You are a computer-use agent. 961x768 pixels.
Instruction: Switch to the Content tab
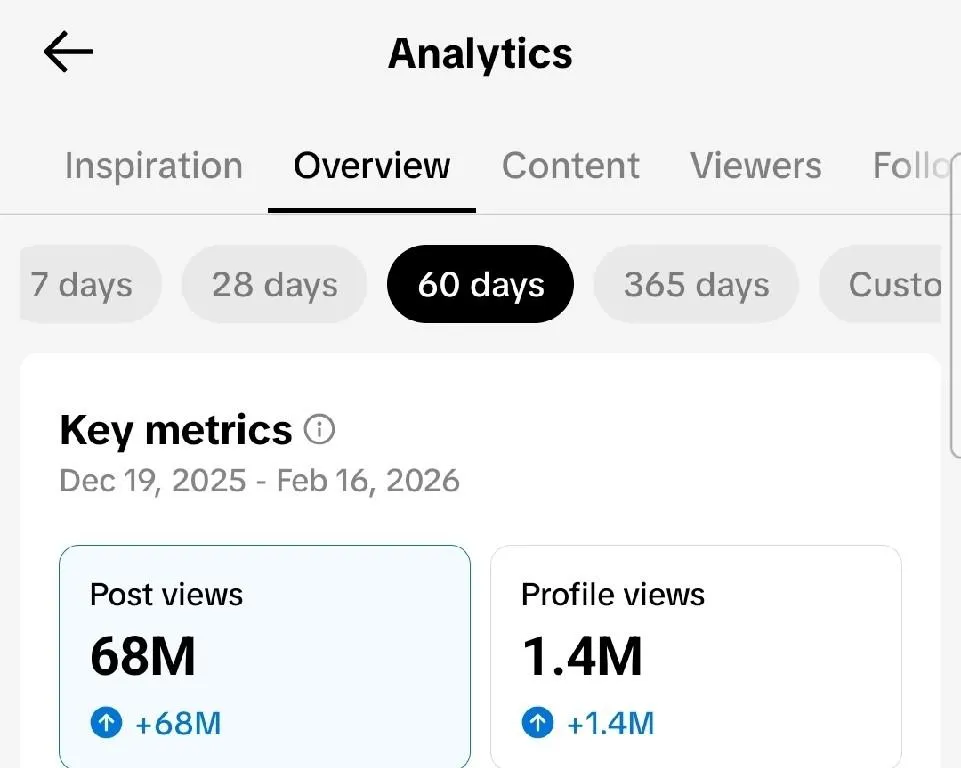pos(570,165)
